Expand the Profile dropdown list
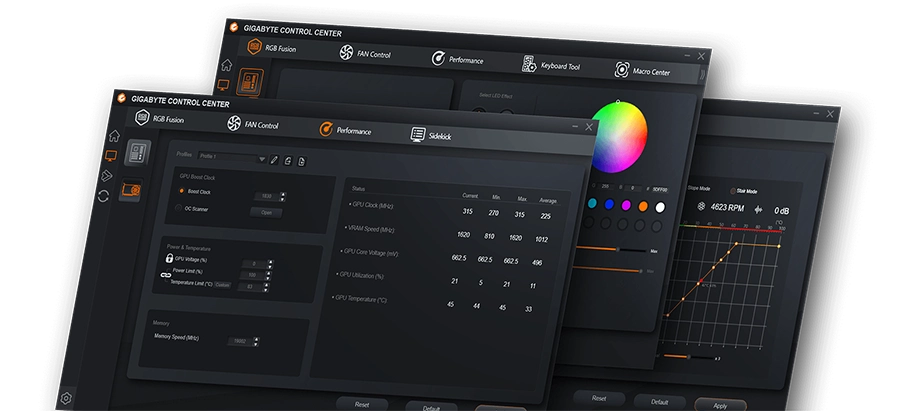Screen dimensions: 900x411 (262, 157)
